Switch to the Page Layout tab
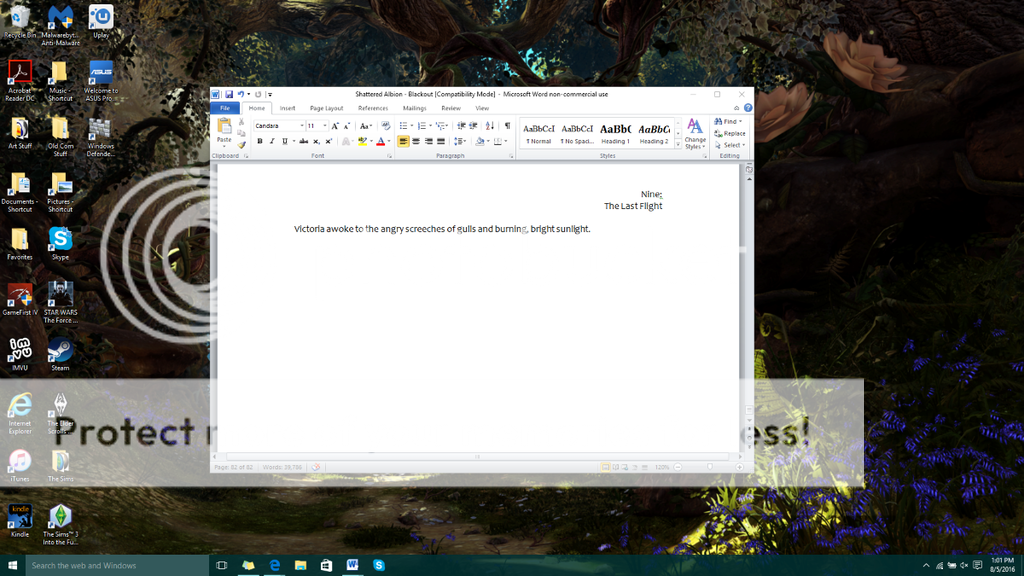 326,108
